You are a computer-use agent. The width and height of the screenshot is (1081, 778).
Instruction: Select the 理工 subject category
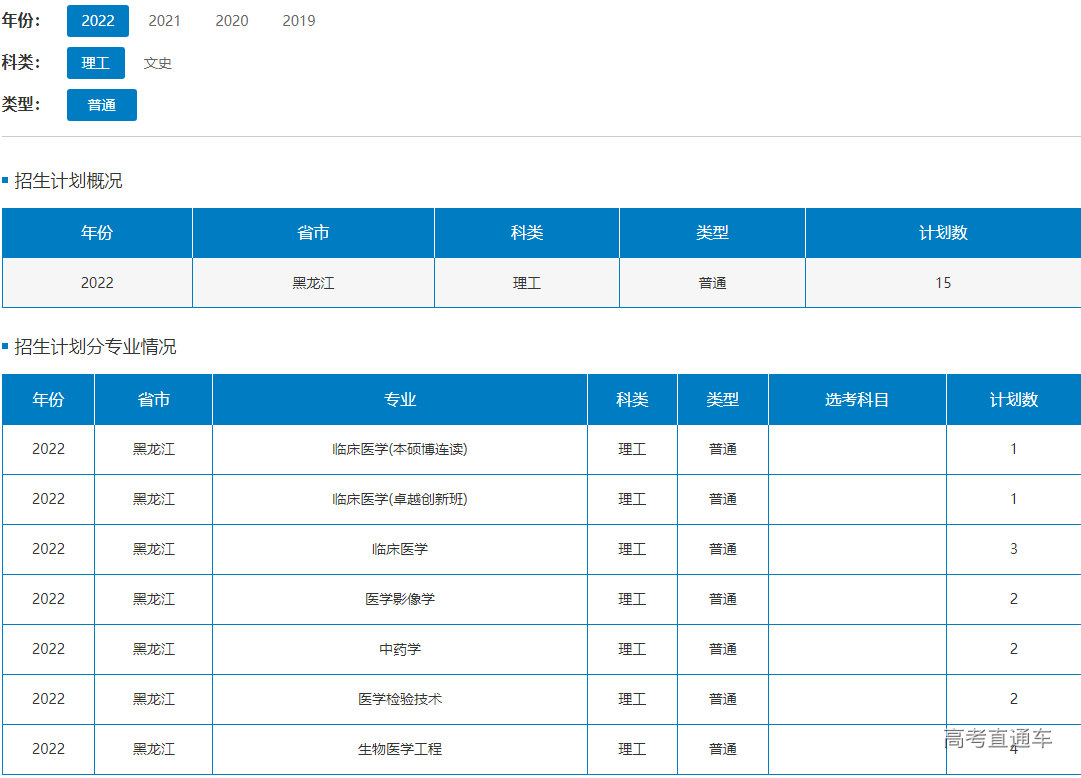(x=96, y=63)
